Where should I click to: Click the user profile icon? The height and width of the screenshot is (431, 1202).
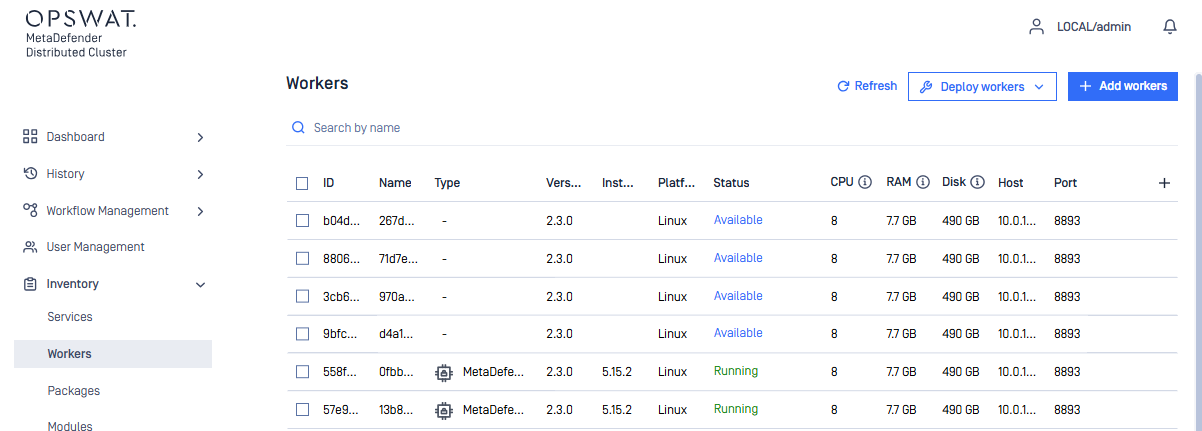pyautogui.click(x=1036, y=27)
